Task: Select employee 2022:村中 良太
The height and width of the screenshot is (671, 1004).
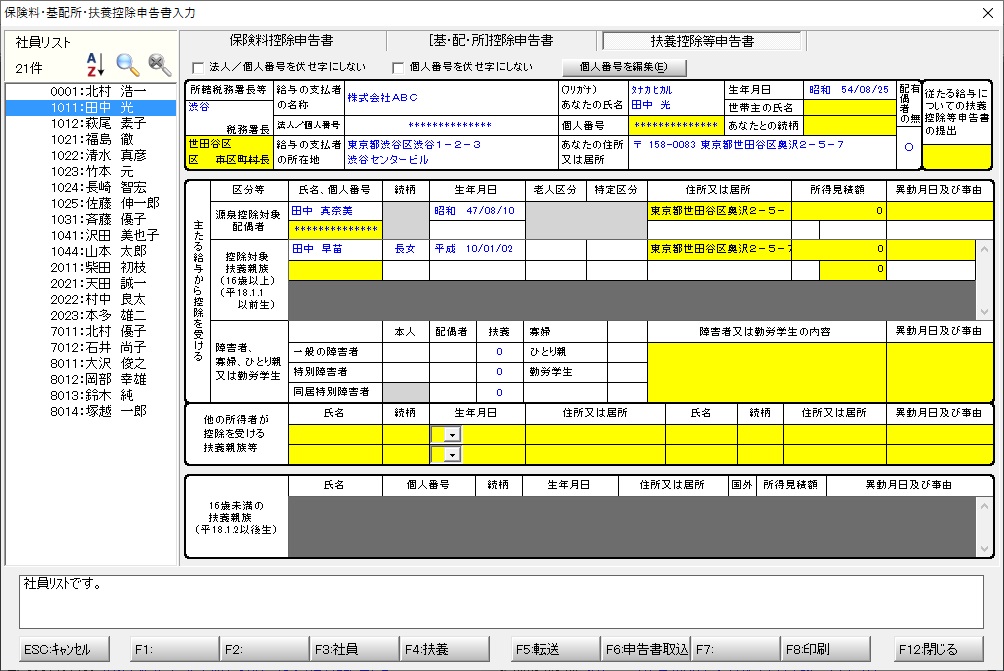Action: pyautogui.click(x=91, y=300)
